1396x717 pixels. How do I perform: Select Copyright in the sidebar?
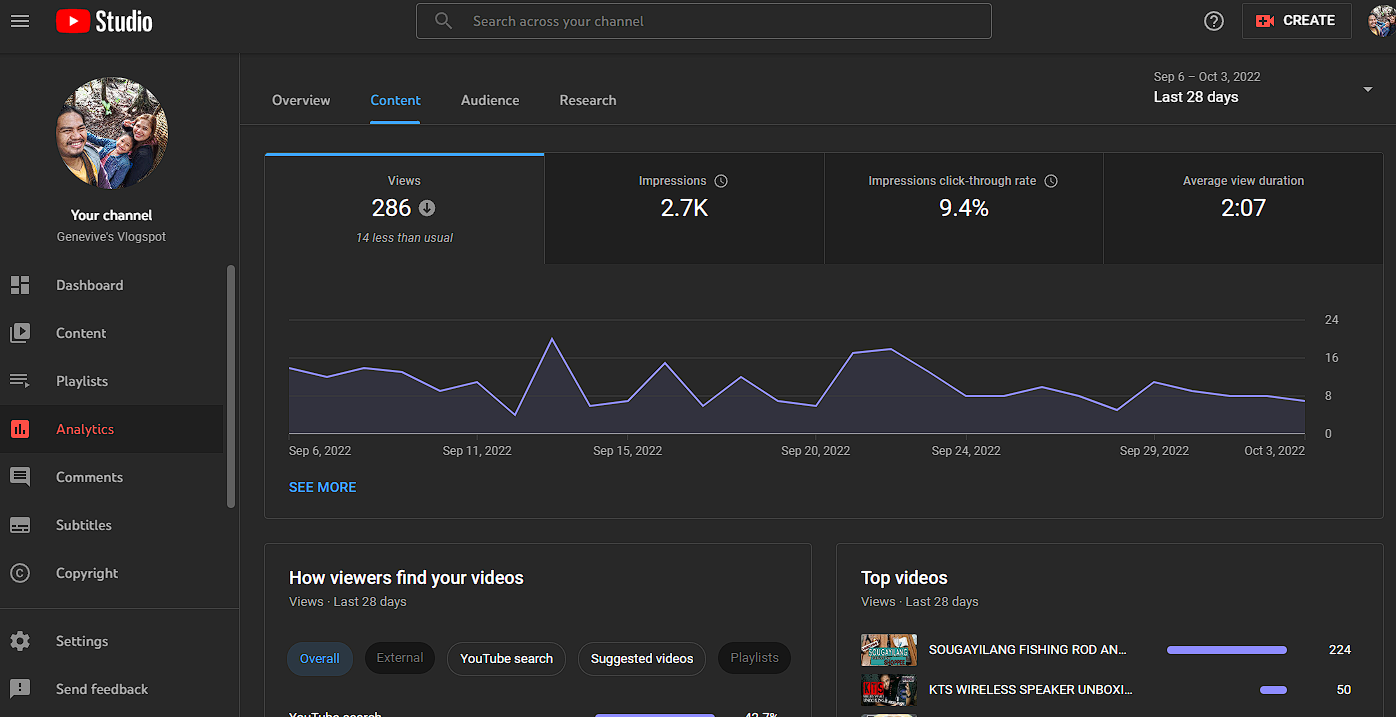coord(112,573)
